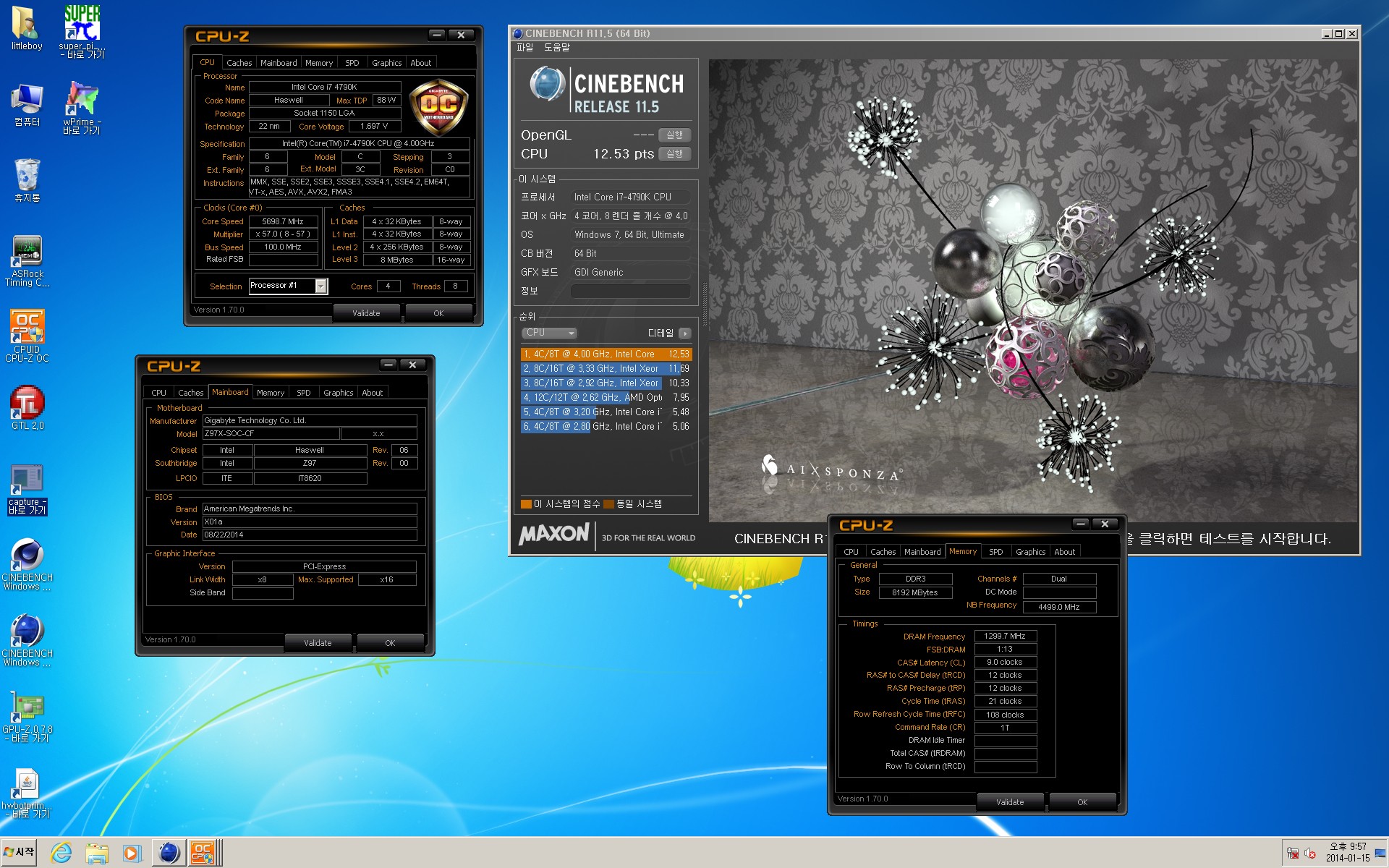1389x868 pixels.
Task: Open the Recycle Bin icon
Action: [x=27, y=180]
